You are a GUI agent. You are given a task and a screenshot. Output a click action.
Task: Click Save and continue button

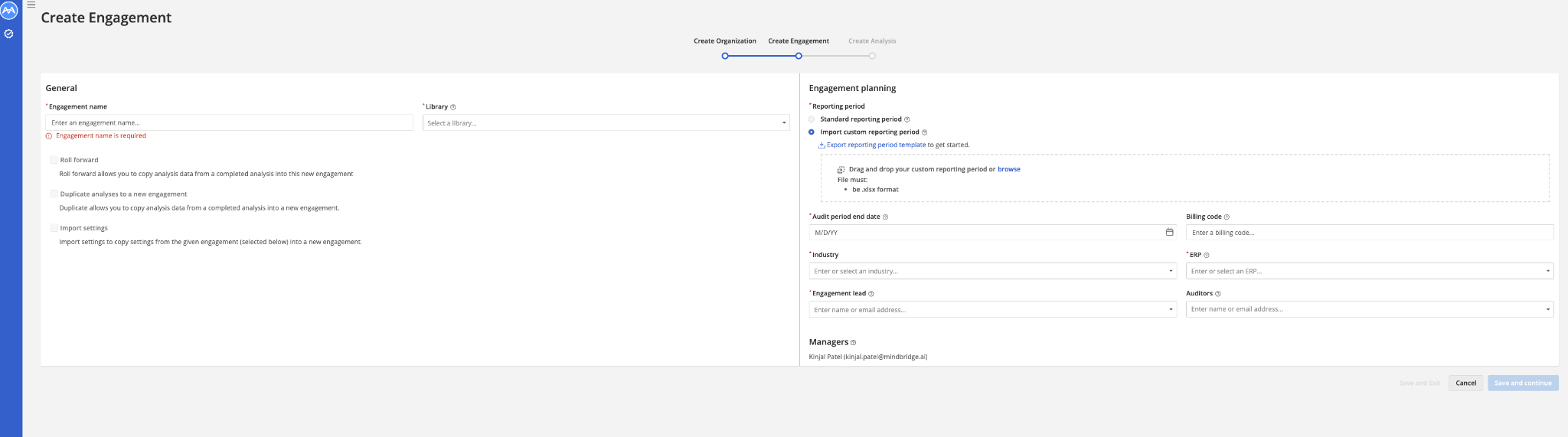(1523, 383)
